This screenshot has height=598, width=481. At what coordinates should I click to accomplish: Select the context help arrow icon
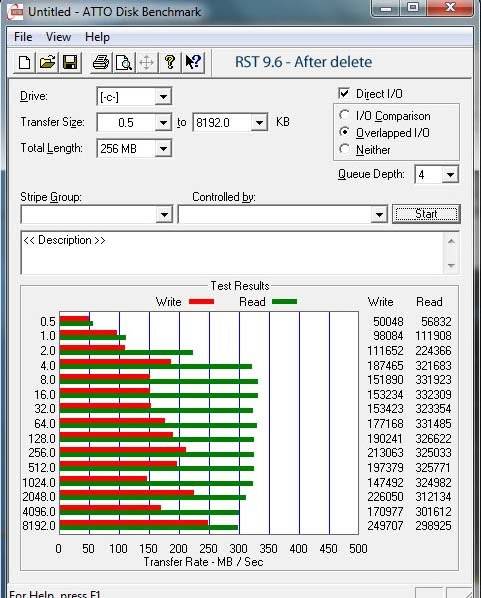coord(193,62)
